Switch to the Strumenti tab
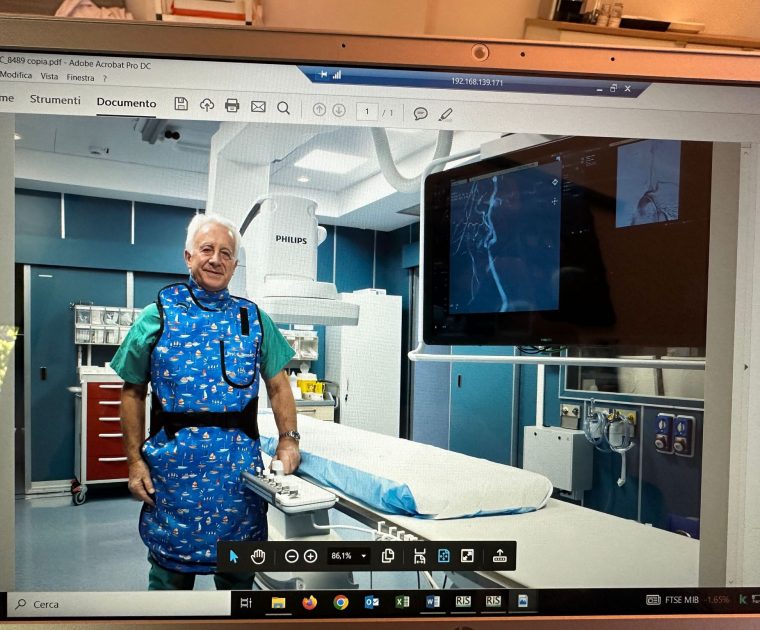760x630 pixels. click(x=55, y=100)
